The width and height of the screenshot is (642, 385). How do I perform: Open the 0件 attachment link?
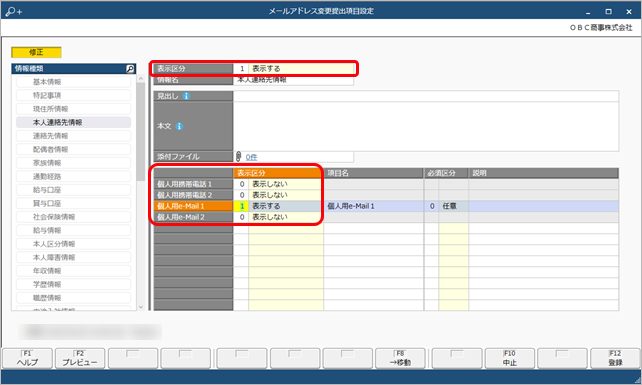pos(251,157)
